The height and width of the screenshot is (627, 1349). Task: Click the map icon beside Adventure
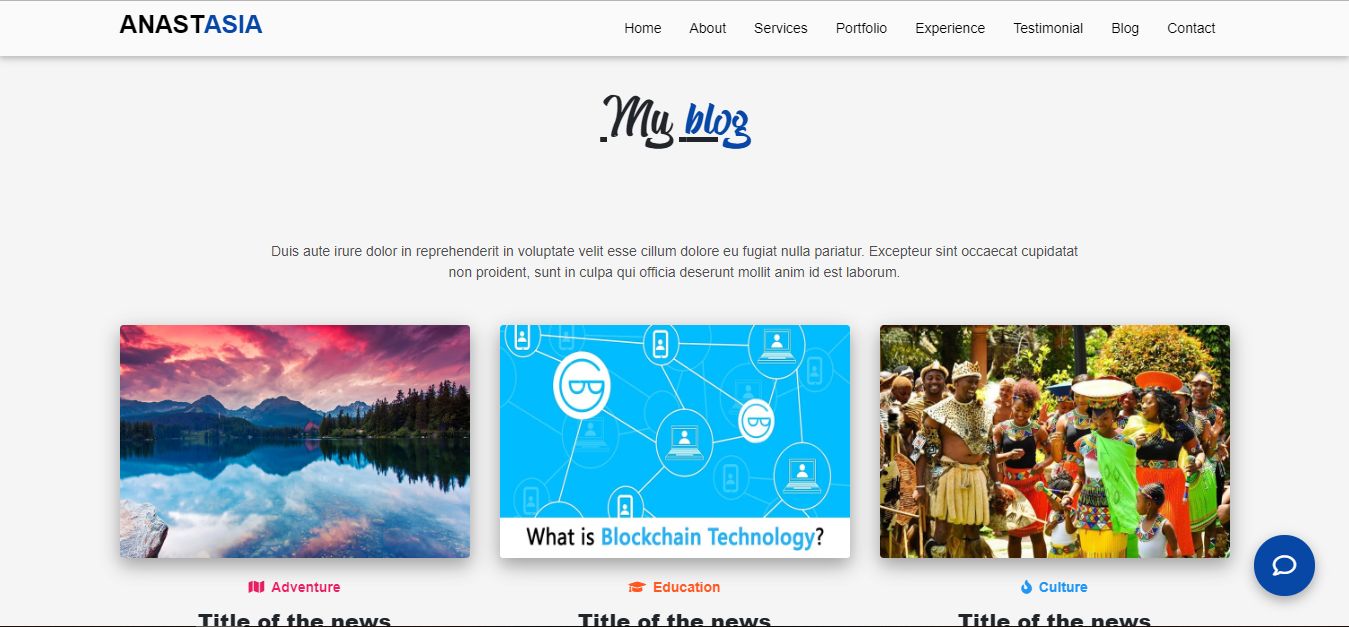256,587
